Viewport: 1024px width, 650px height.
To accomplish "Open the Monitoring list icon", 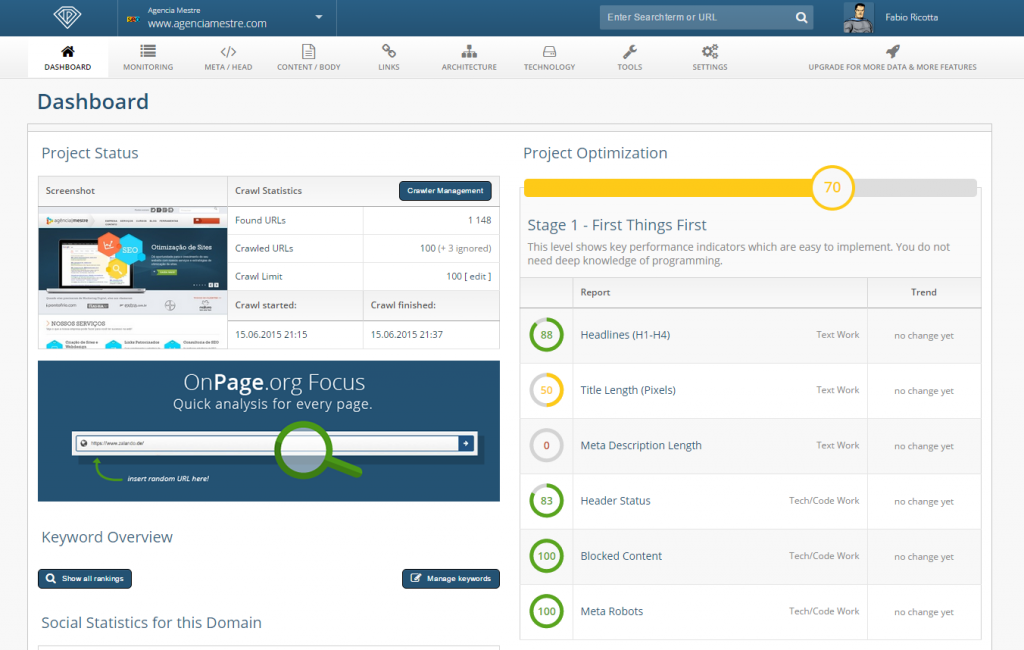I will (x=148, y=51).
